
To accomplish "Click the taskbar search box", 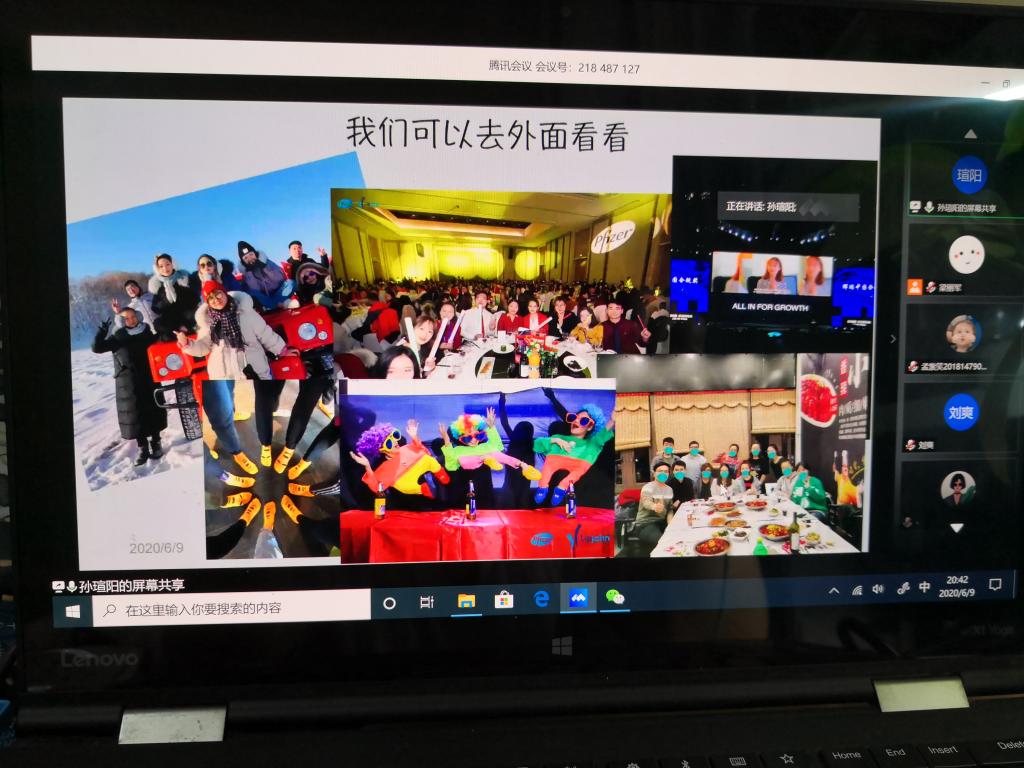I will (x=230, y=607).
